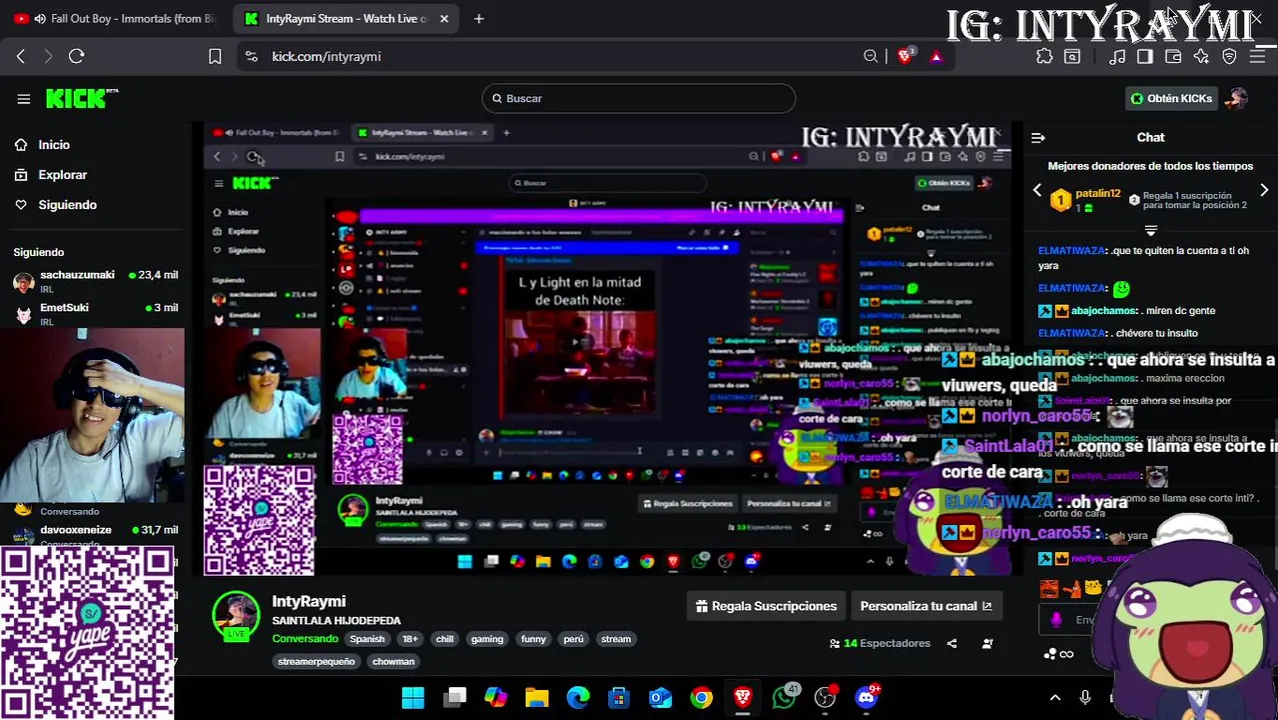Select the perú tag
Image resolution: width=1278 pixels, height=720 pixels.
(x=573, y=639)
